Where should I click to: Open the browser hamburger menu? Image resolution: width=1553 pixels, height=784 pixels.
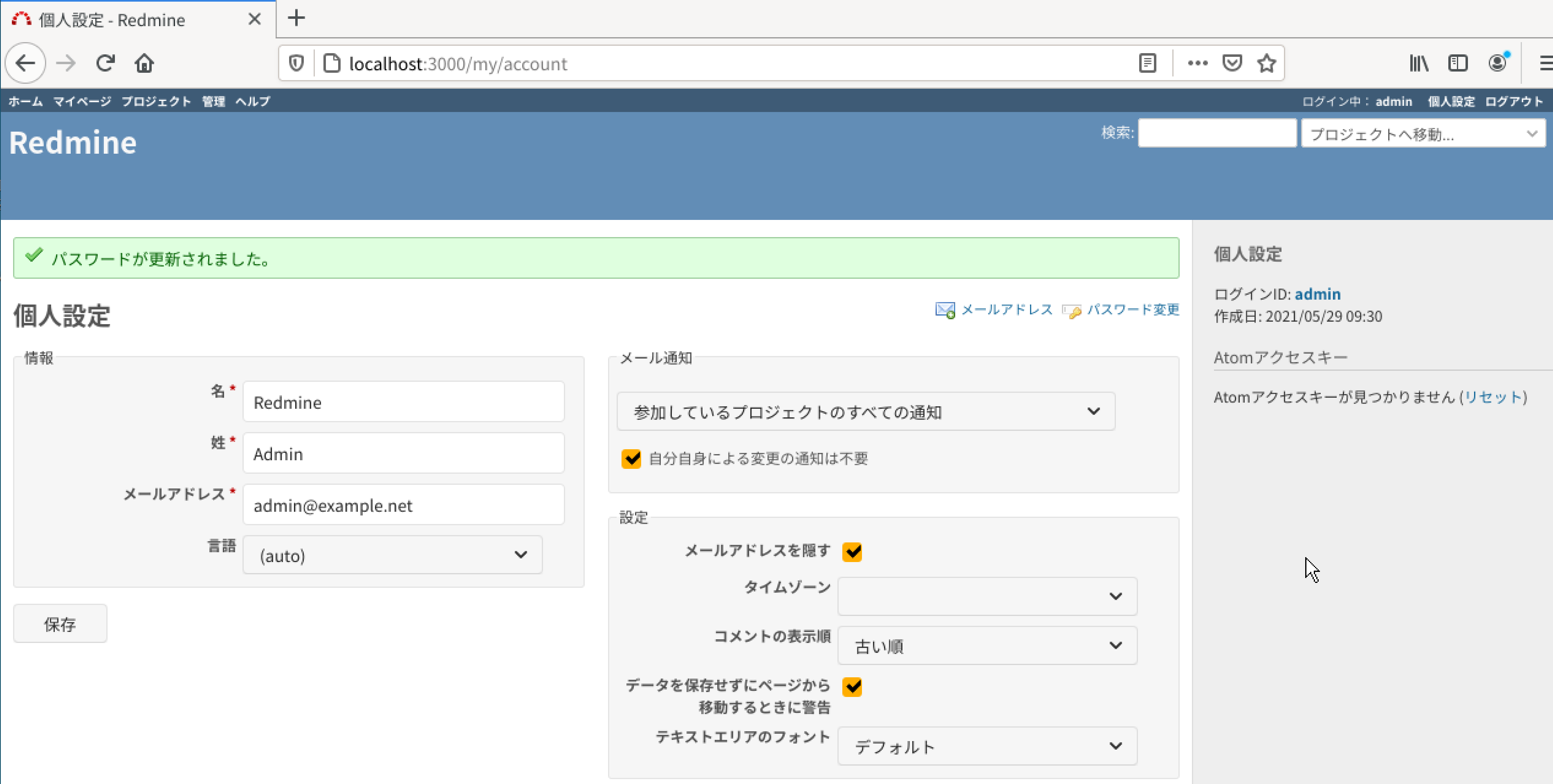1546,63
